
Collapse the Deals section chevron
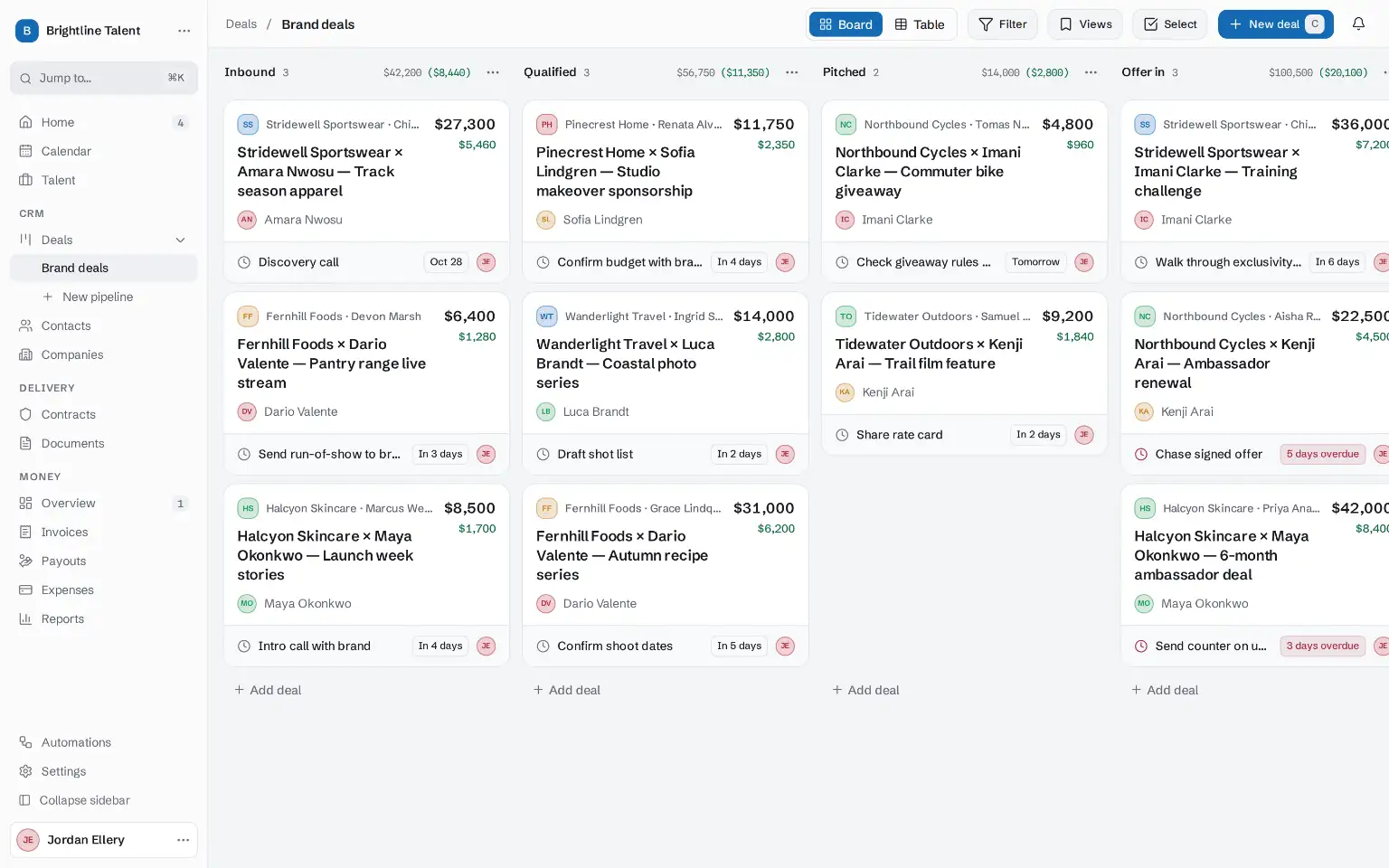pos(180,240)
